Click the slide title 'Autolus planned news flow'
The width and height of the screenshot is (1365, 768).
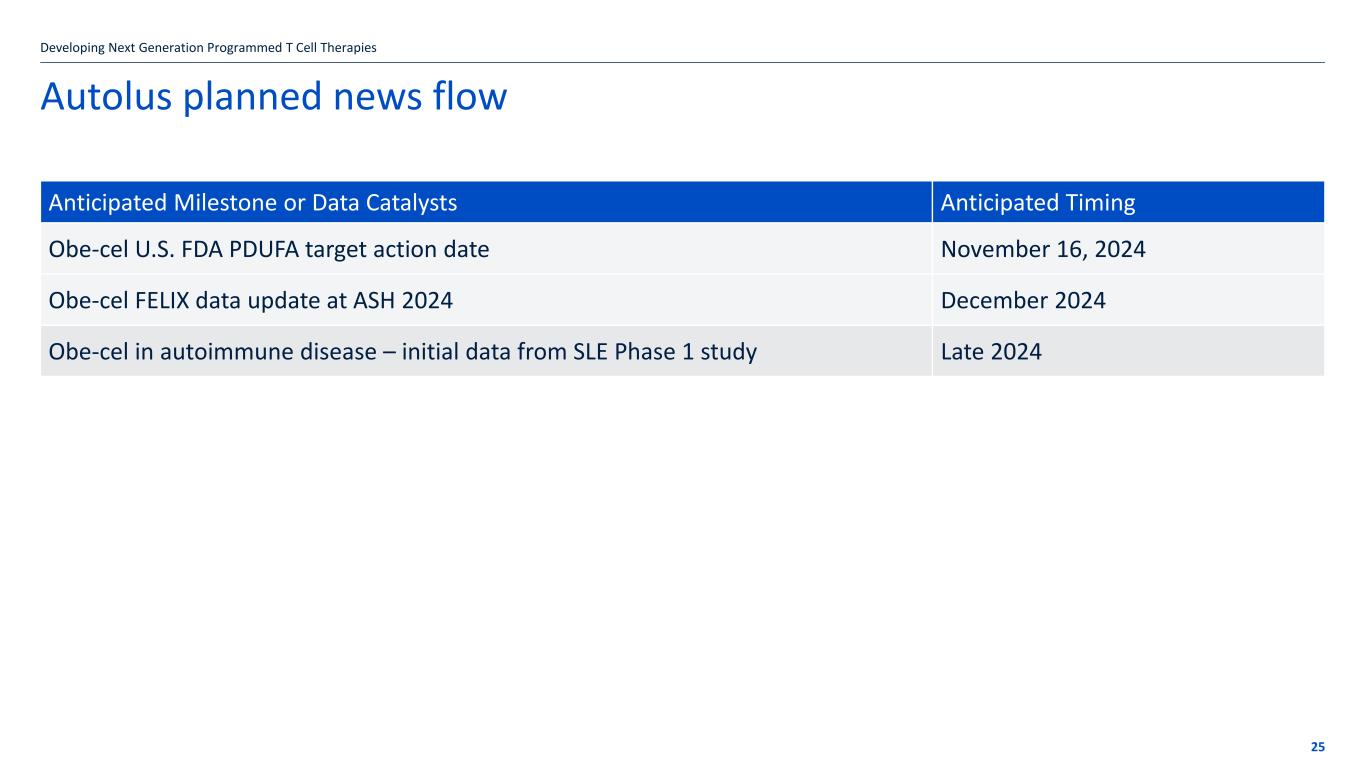click(273, 97)
